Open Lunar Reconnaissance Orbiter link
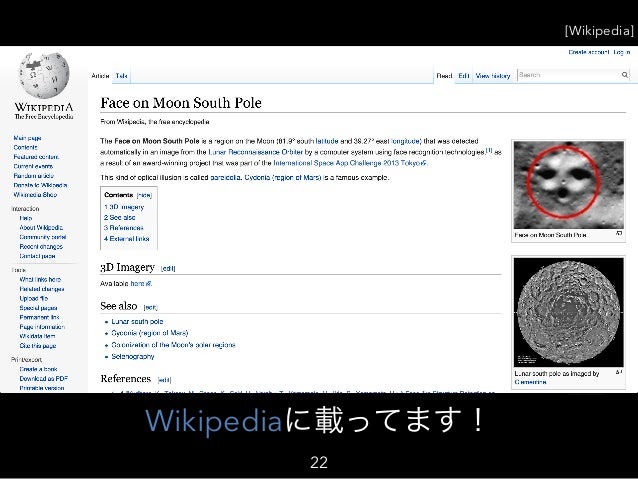 click(256, 152)
